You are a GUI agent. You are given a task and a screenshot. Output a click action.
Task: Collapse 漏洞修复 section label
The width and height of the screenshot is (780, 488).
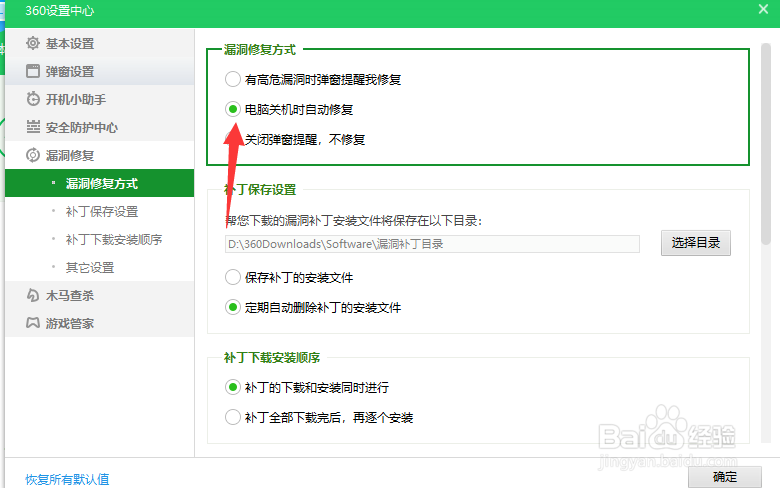coord(70,156)
